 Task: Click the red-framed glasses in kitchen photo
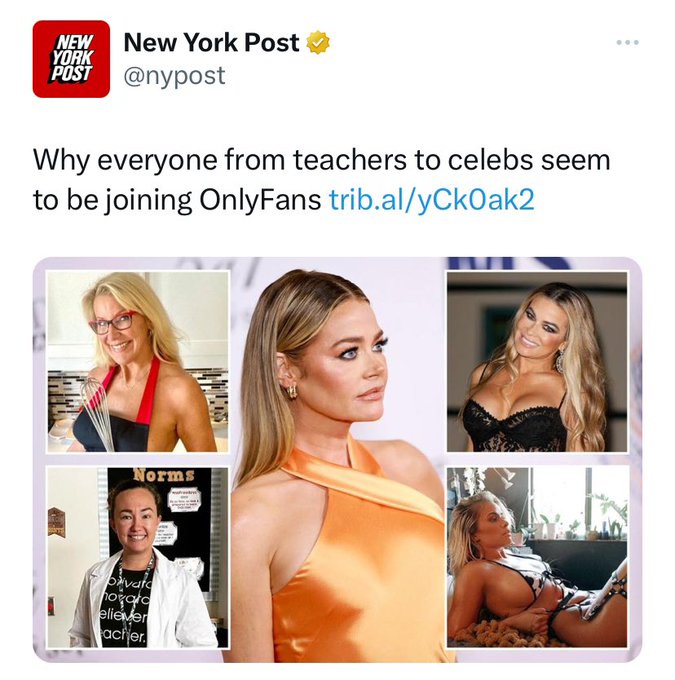[111, 324]
